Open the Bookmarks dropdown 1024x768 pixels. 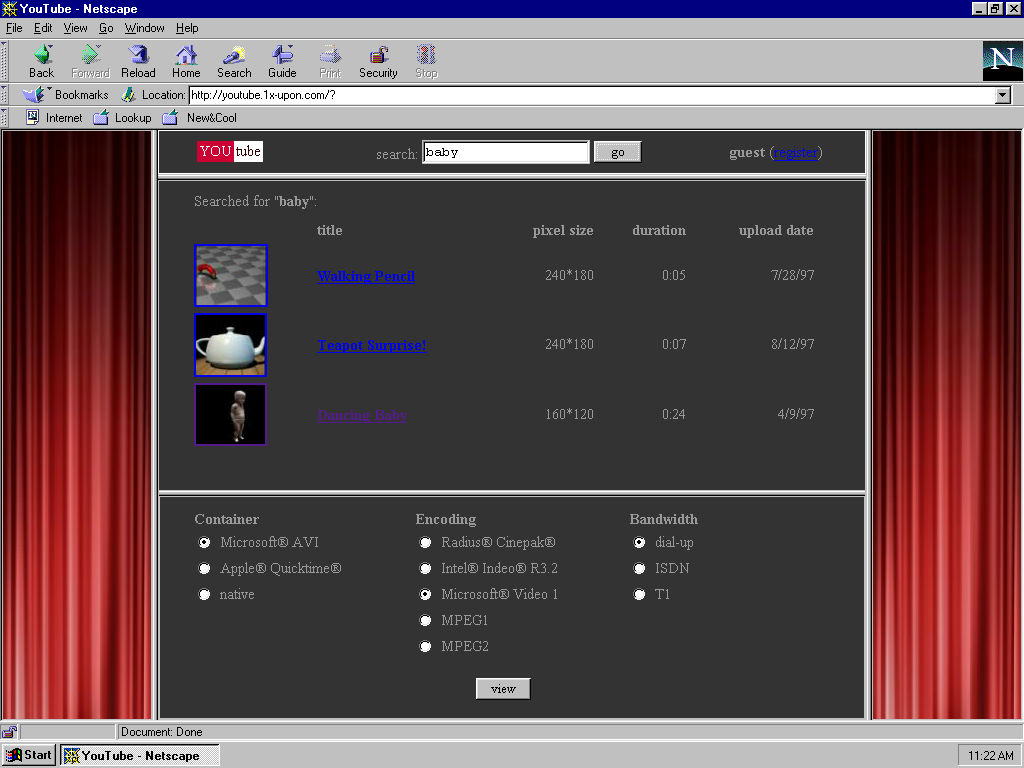[66, 95]
